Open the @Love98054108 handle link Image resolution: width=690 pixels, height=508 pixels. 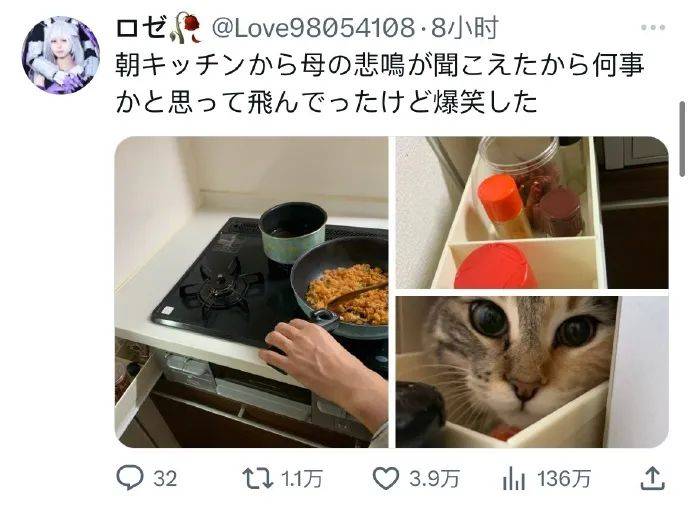[313, 28]
